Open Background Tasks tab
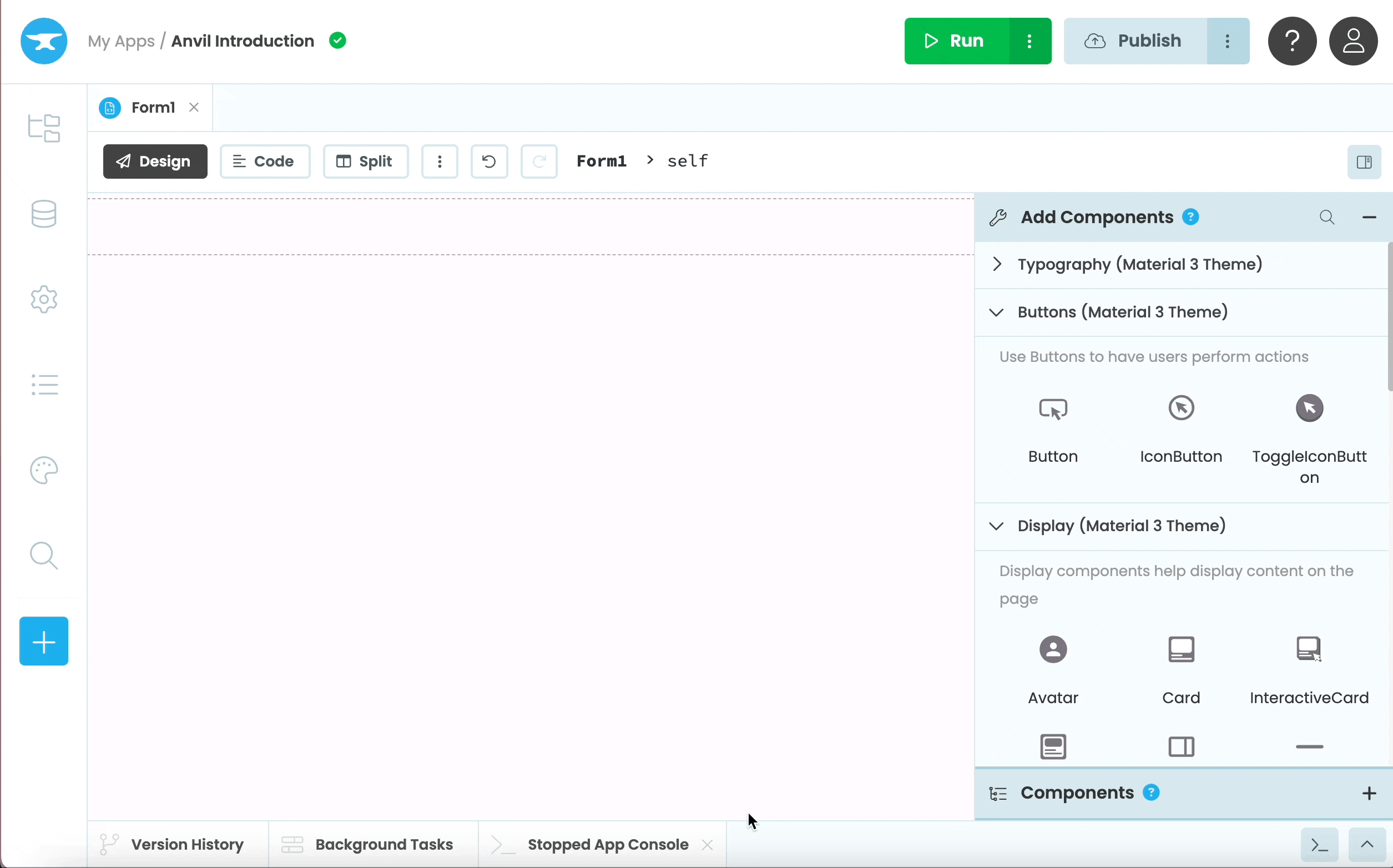 click(373, 845)
